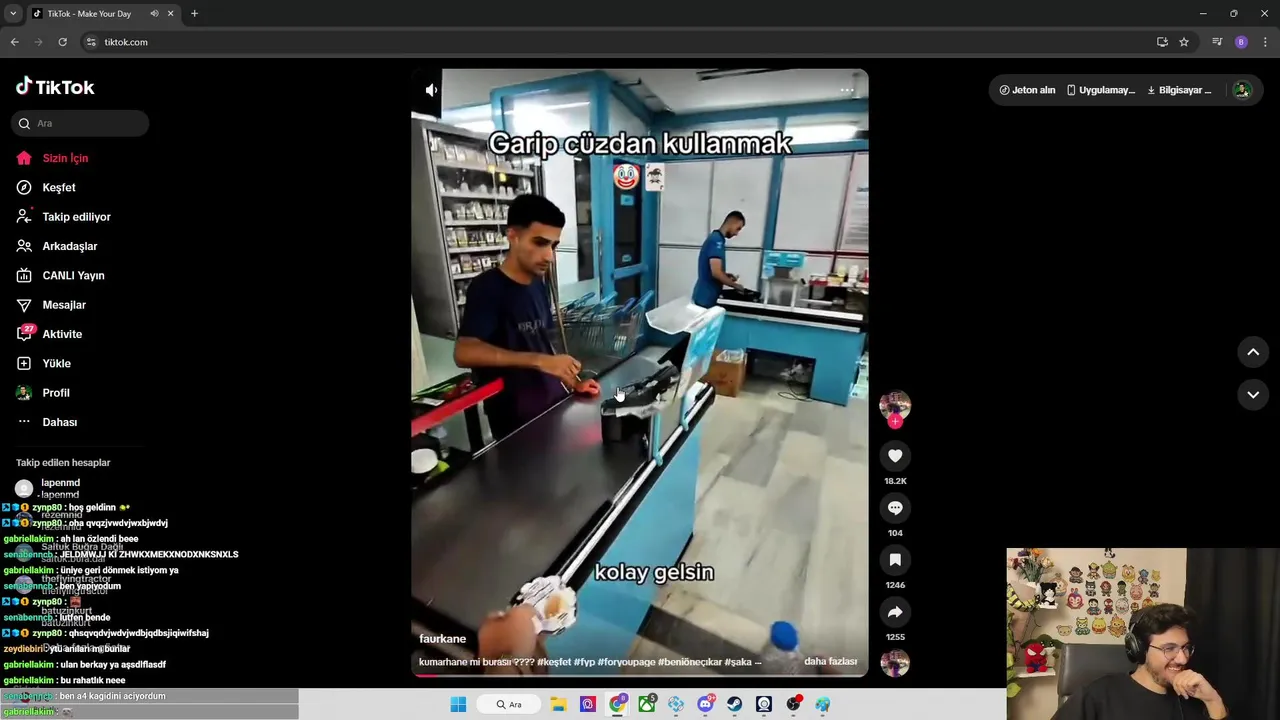Viewport: 1280px width, 720px height.
Task: Bookmark the video to favorites
Action: [895, 560]
